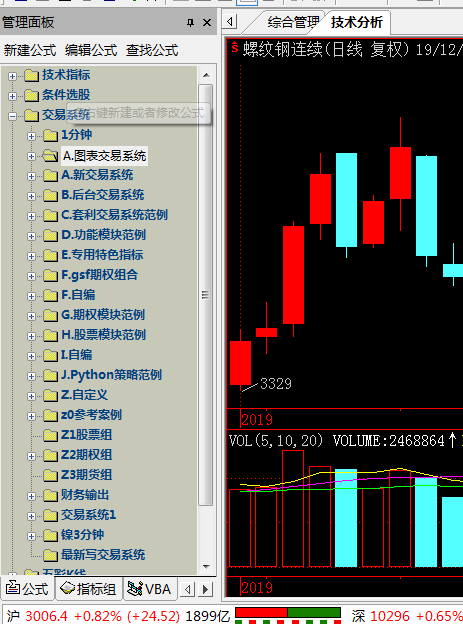The width and height of the screenshot is (463, 624).
Task: Close the 管理面板 panel
Action: point(207,23)
